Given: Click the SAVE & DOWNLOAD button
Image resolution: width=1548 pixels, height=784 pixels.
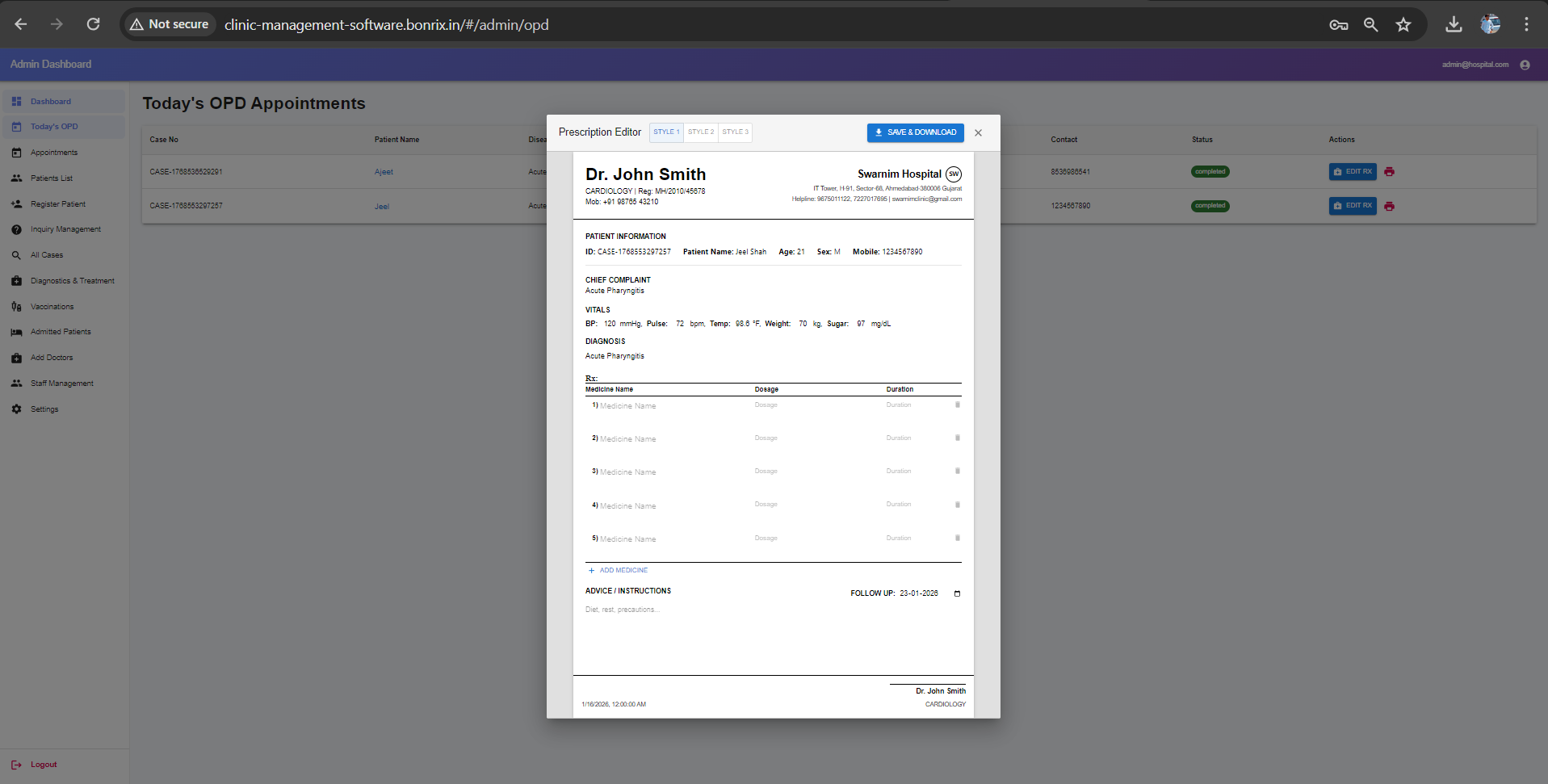Looking at the screenshot, I should point(915,132).
